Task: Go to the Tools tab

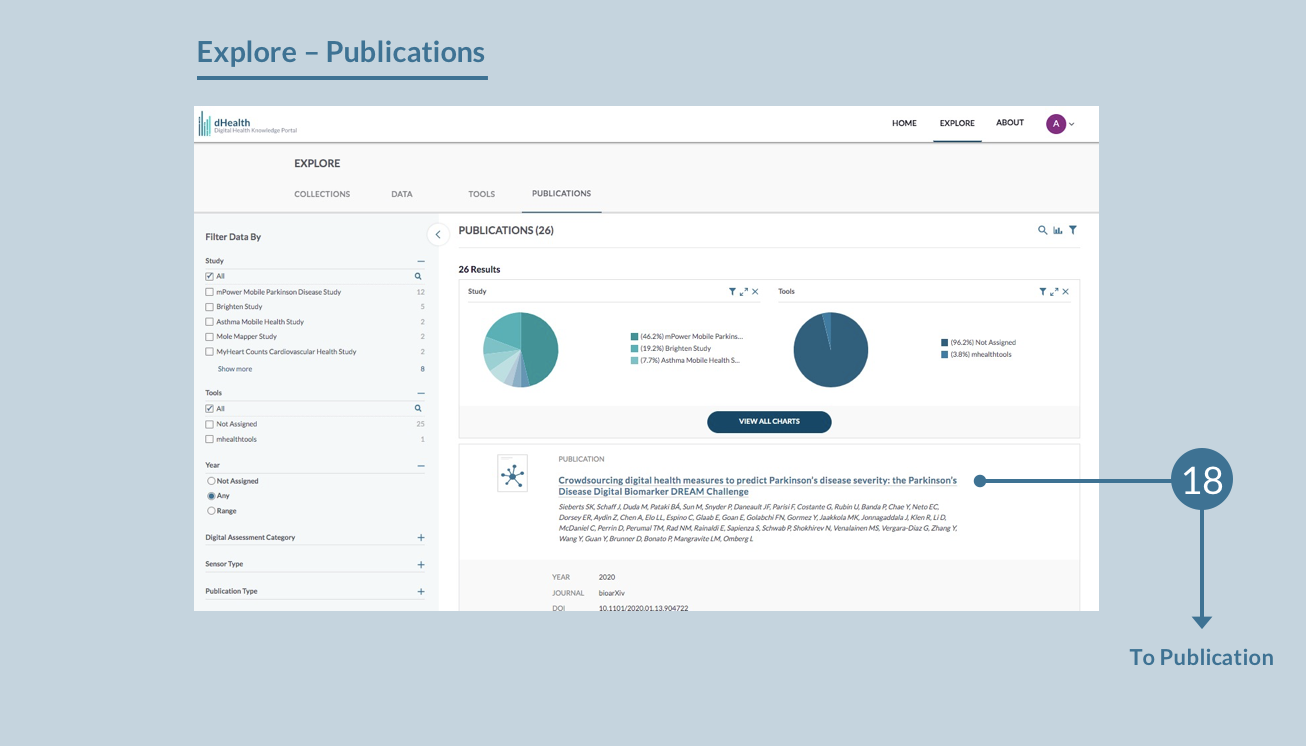Action: pyautogui.click(x=482, y=194)
